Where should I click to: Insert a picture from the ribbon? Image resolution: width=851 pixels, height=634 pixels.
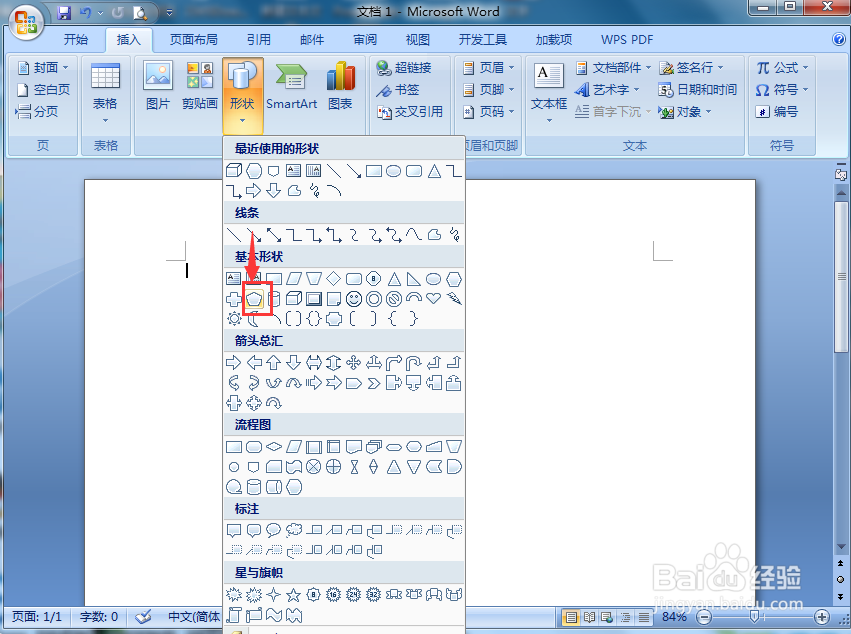click(x=158, y=86)
